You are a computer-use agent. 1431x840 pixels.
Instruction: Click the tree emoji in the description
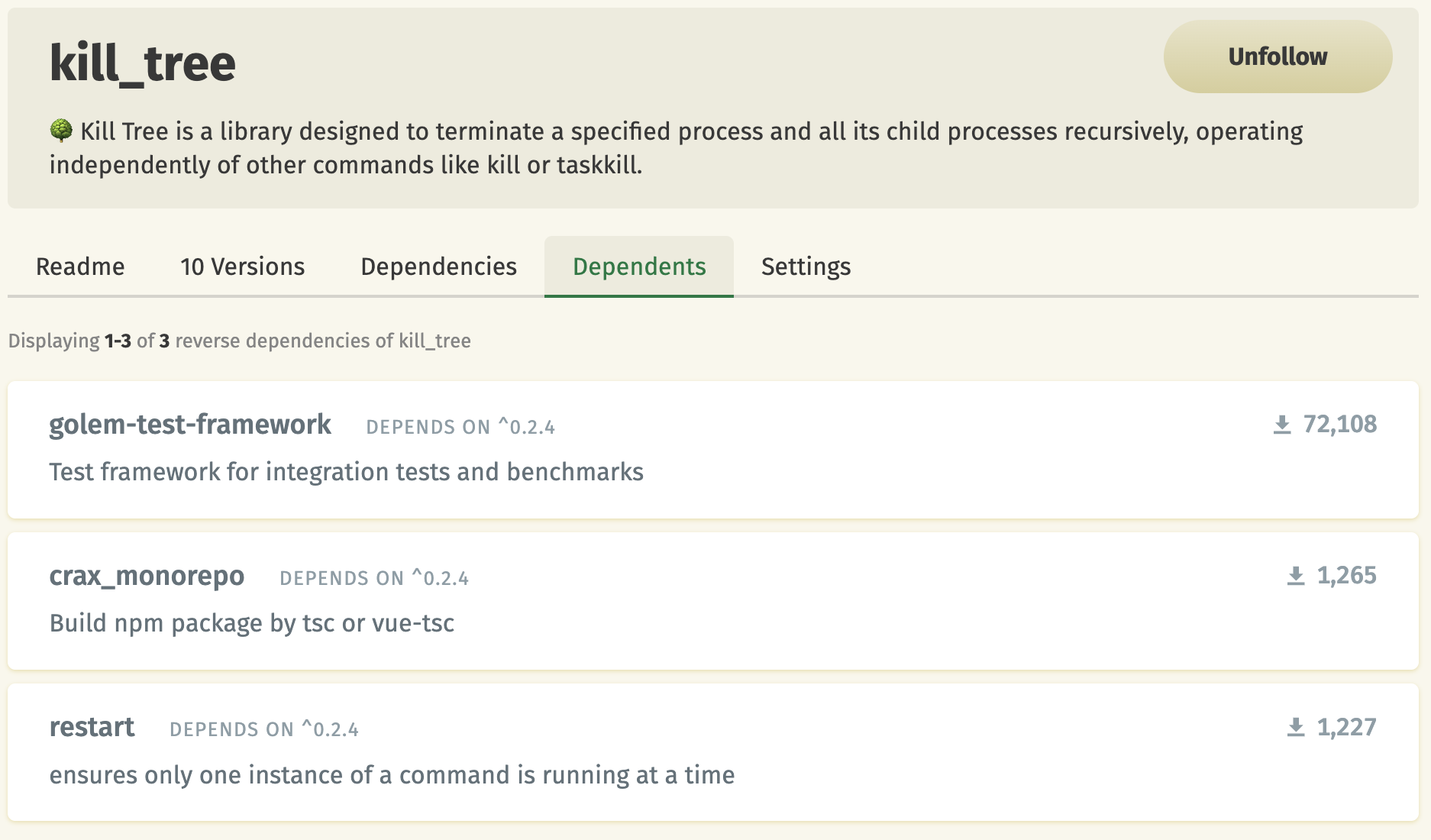pos(61,131)
